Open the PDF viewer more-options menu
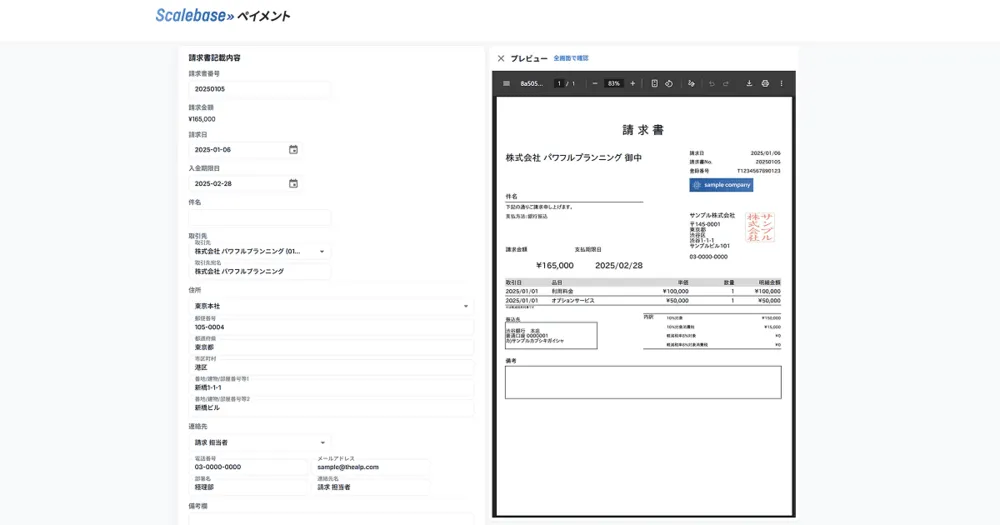 (x=782, y=83)
